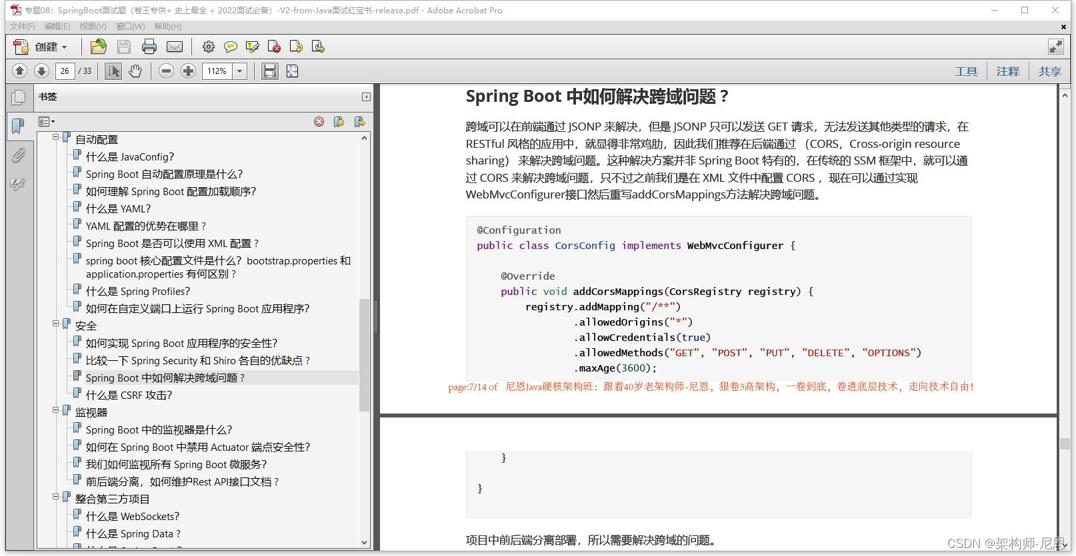Viewport: 1076px width, 556px height.
Task: Open bookmark 什么是 CSRF 攻击?
Action: pyautogui.click(x=128, y=395)
